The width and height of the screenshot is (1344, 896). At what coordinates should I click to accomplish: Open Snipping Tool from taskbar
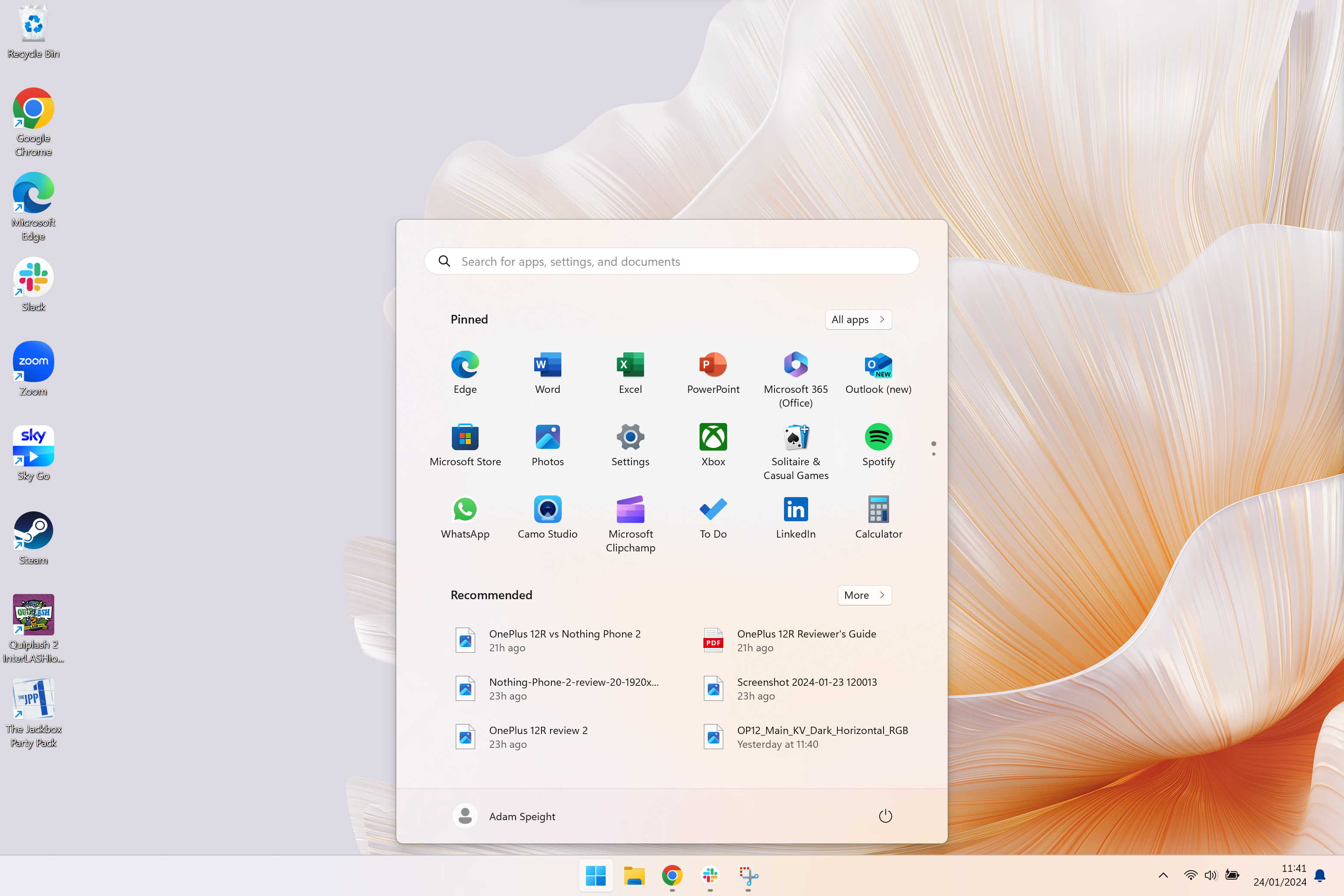coord(748,875)
